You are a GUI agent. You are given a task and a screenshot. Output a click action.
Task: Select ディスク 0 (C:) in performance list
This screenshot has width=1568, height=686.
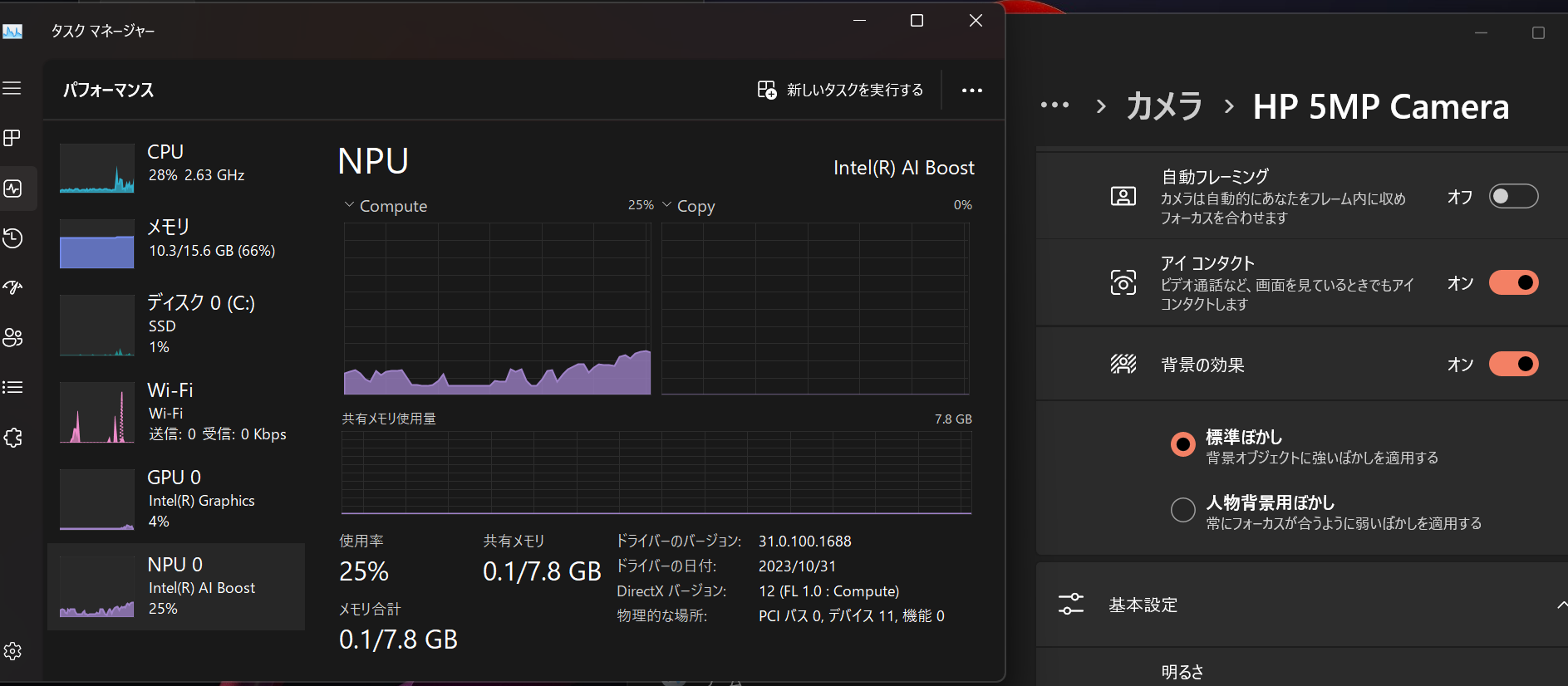pyautogui.click(x=176, y=325)
